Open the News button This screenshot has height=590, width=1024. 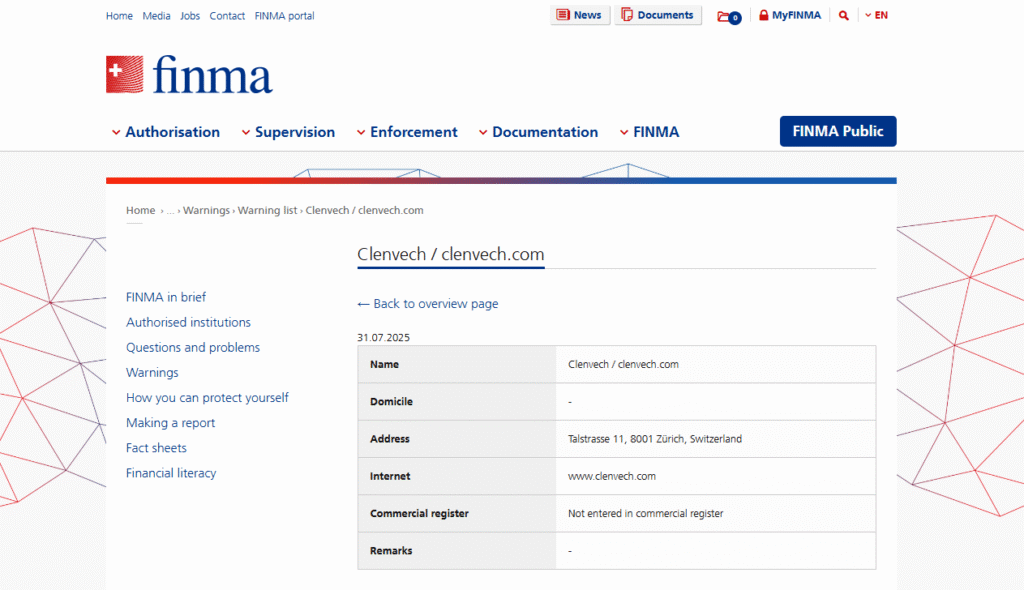[579, 15]
